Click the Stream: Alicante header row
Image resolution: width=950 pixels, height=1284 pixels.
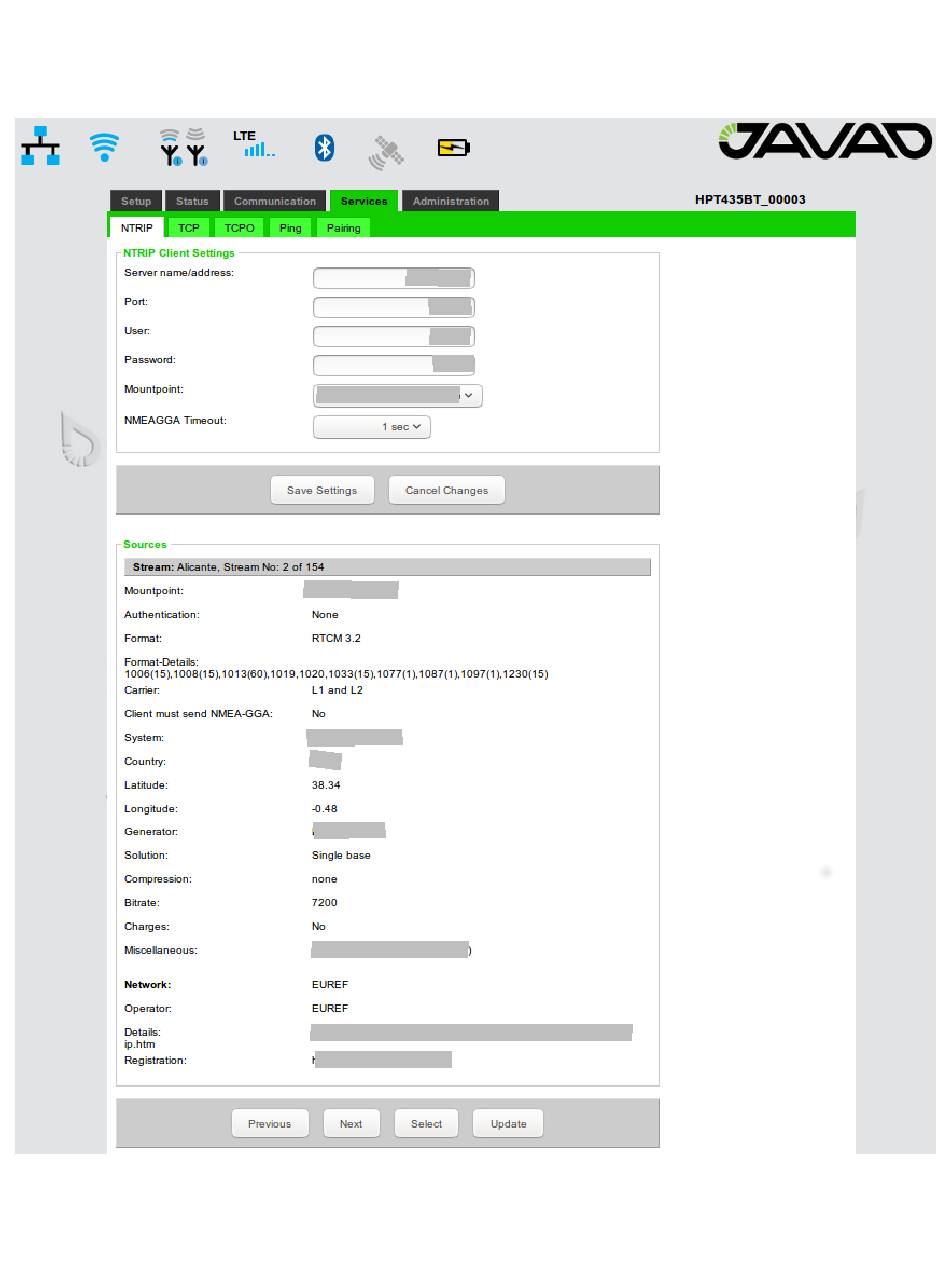[387, 567]
